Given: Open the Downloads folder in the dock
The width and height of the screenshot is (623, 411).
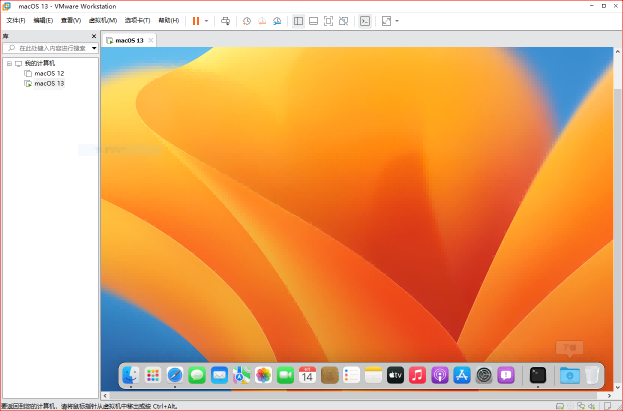Looking at the screenshot, I should (x=570, y=375).
